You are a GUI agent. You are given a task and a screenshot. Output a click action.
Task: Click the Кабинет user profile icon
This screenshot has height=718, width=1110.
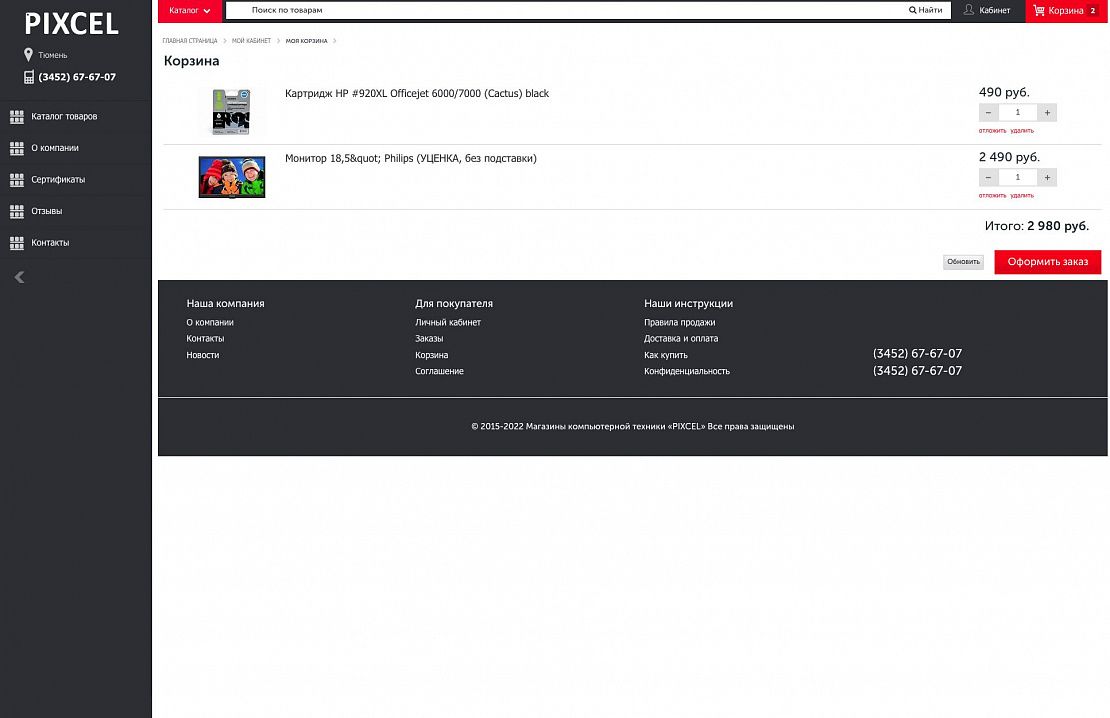tap(968, 10)
